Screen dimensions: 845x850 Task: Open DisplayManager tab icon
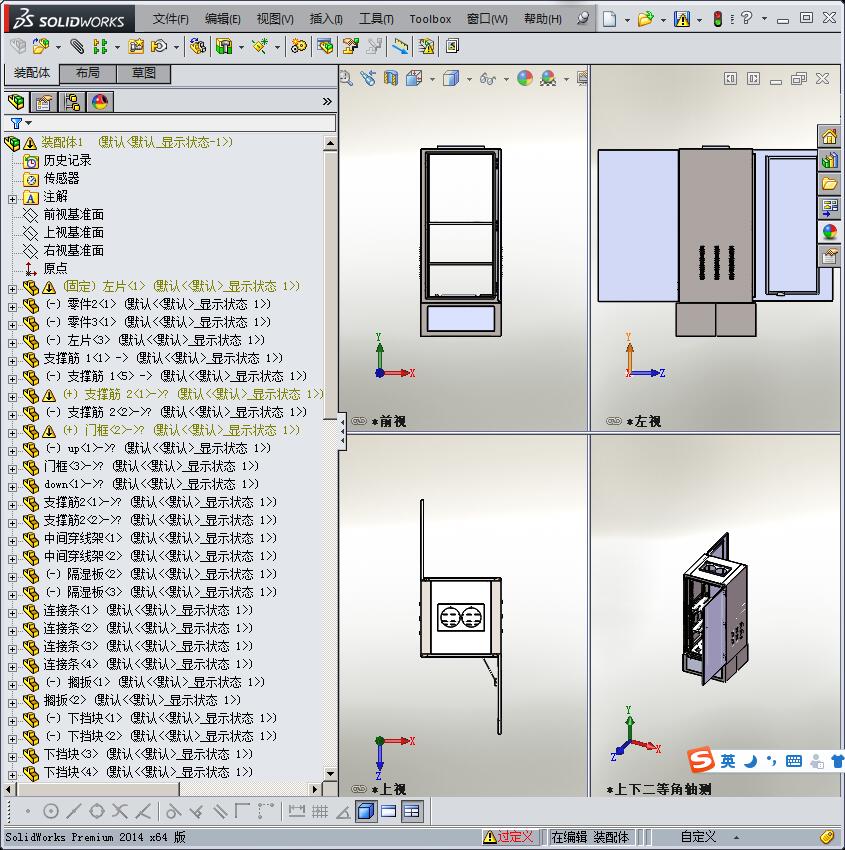click(x=100, y=102)
